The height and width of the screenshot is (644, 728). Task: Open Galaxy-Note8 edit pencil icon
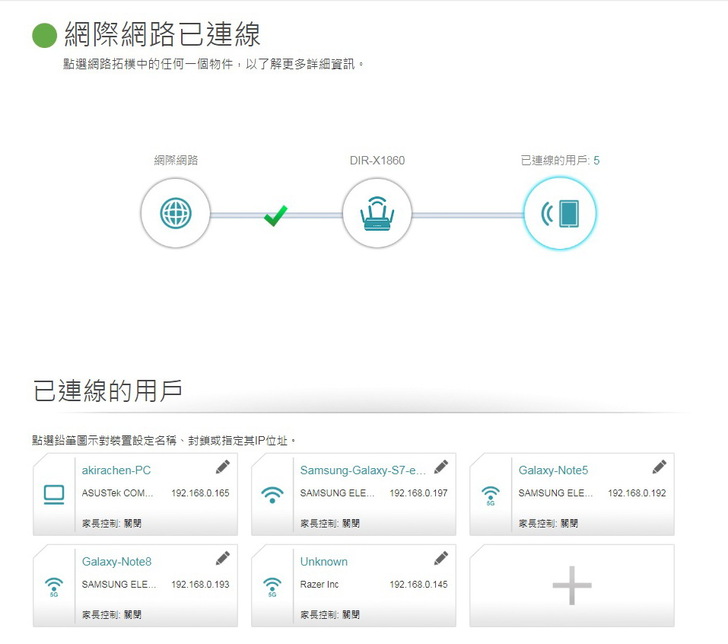point(222,558)
